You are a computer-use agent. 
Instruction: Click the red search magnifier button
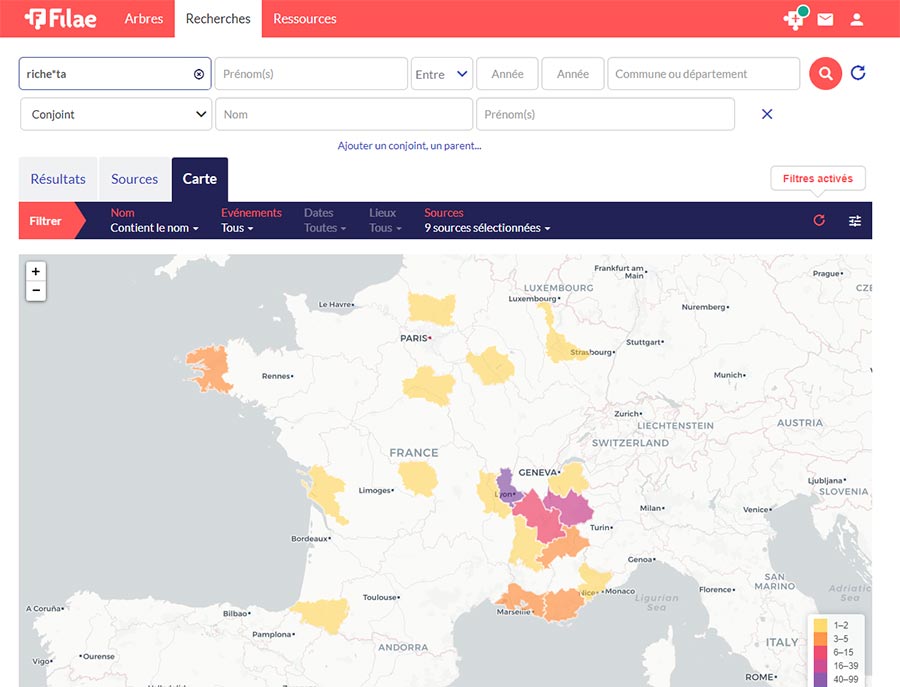pos(825,74)
